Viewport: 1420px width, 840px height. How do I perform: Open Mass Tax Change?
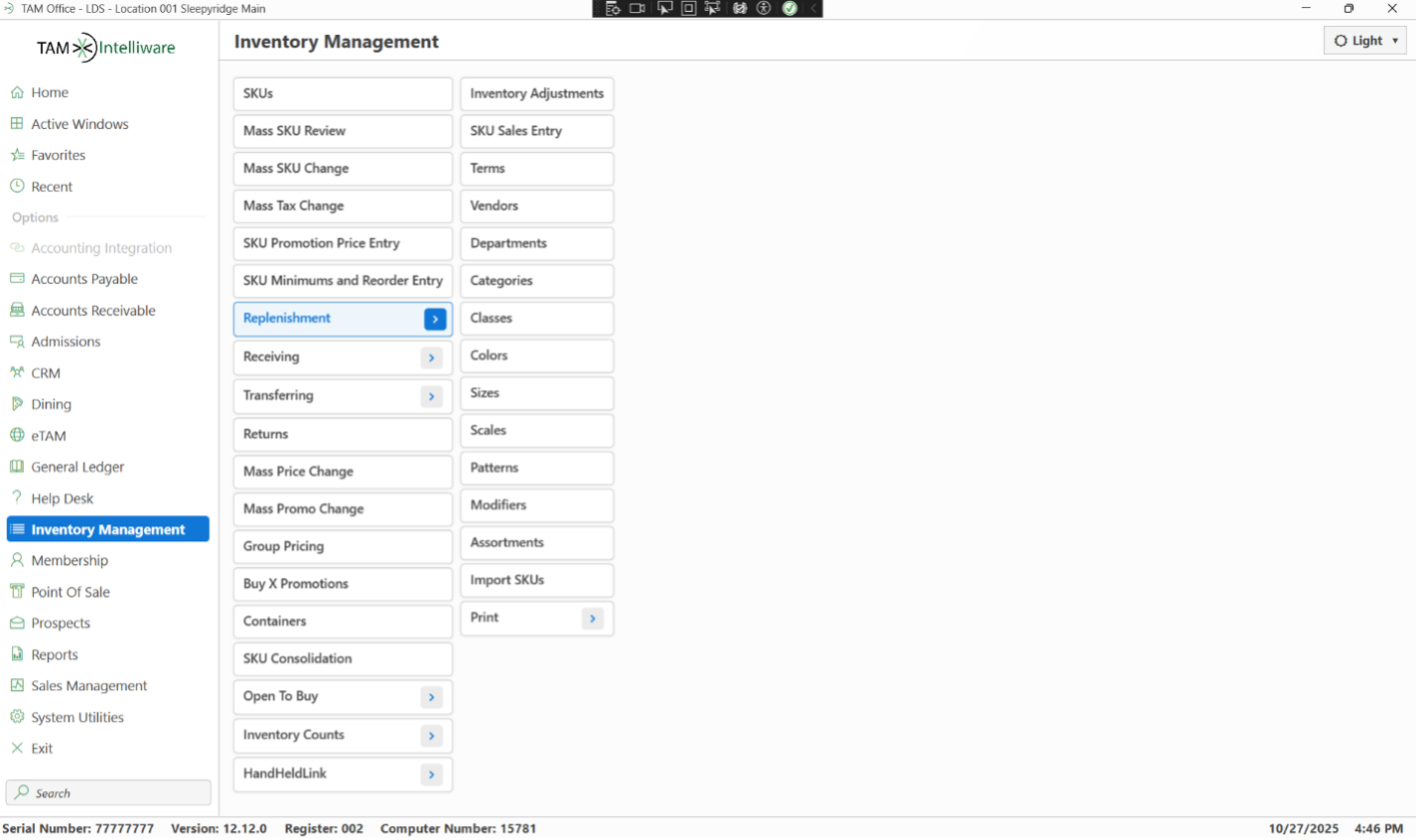[343, 206]
